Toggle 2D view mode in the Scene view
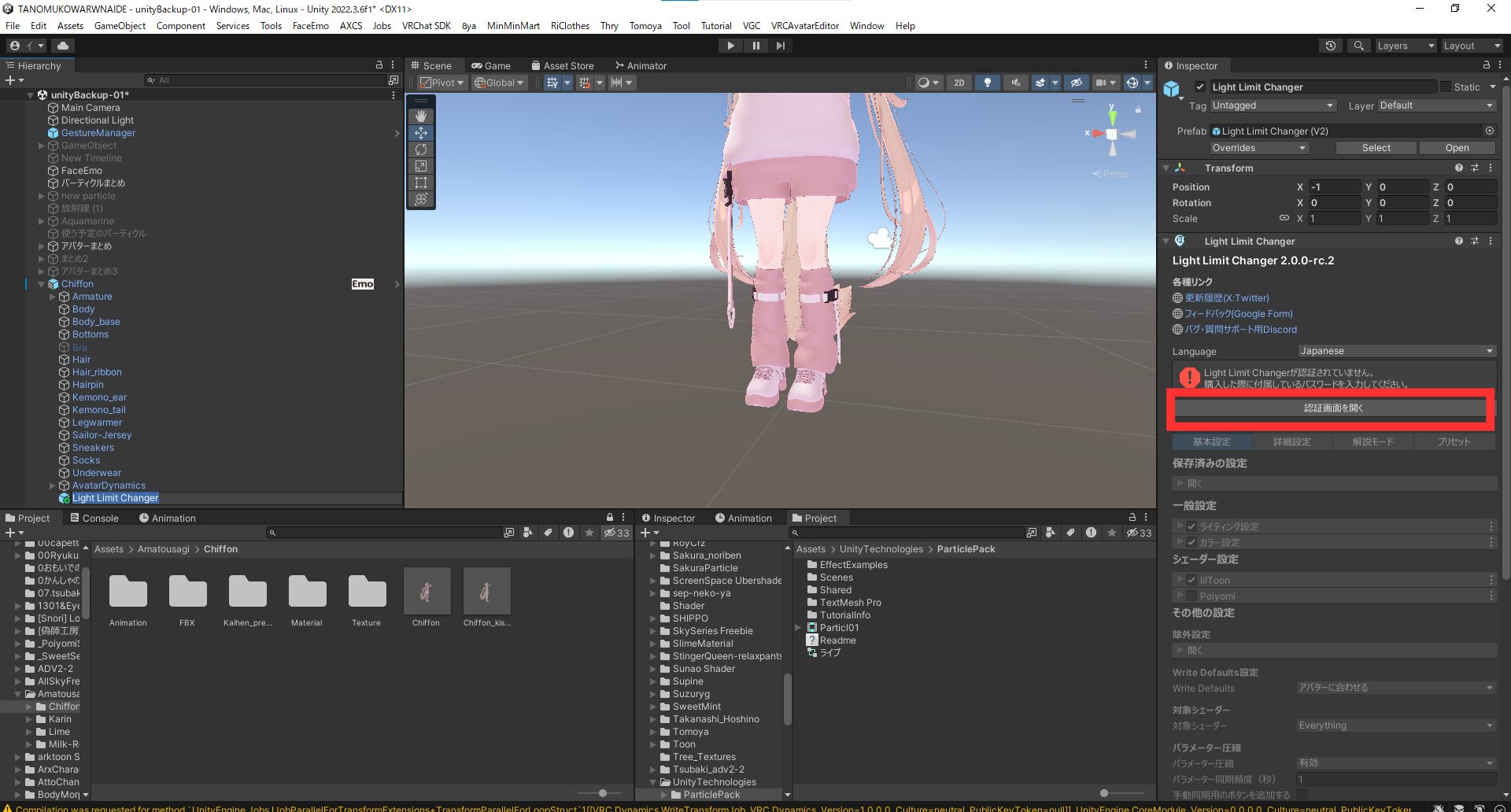This screenshot has height=812, width=1511. [x=959, y=82]
